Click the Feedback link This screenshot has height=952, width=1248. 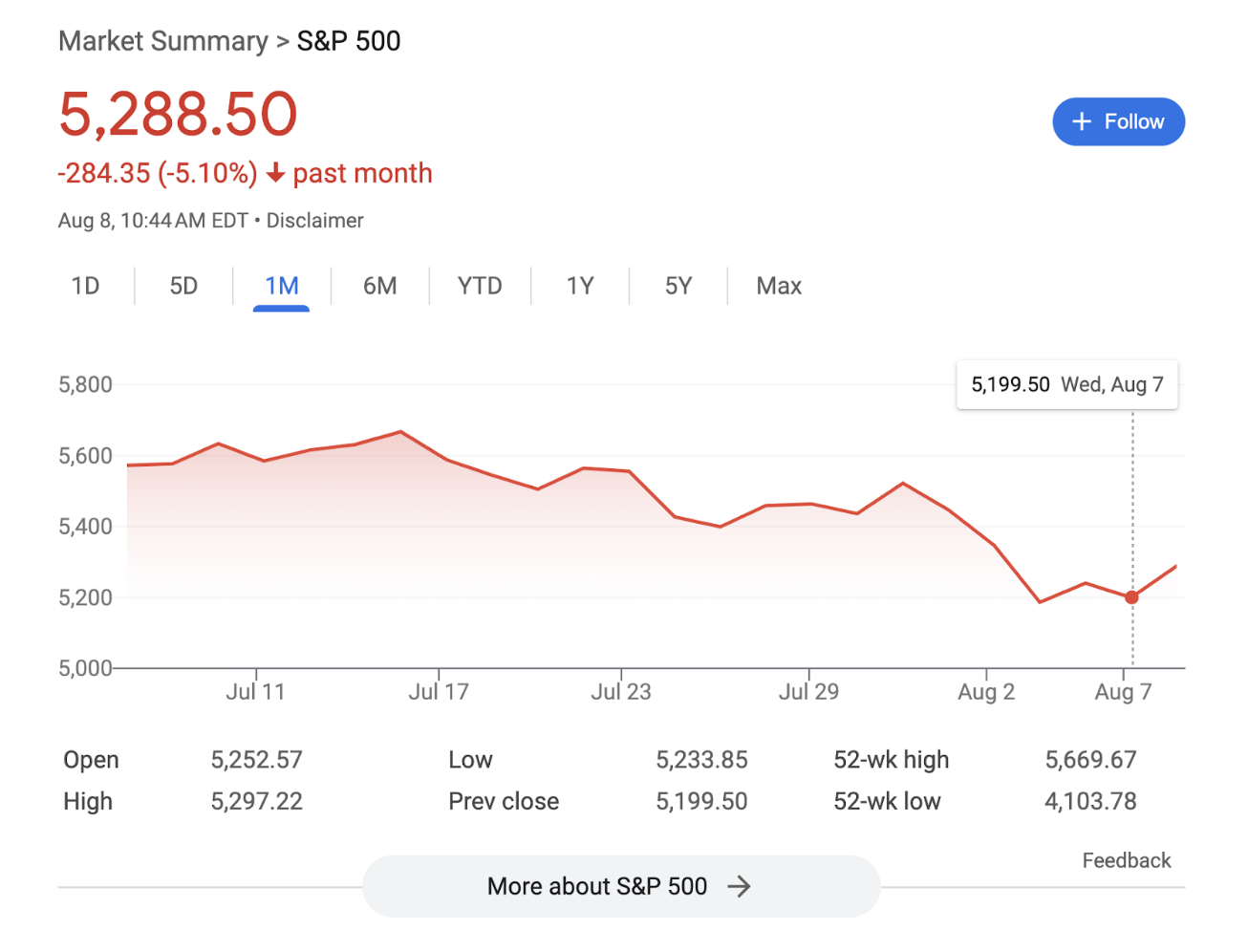[x=1126, y=860]
